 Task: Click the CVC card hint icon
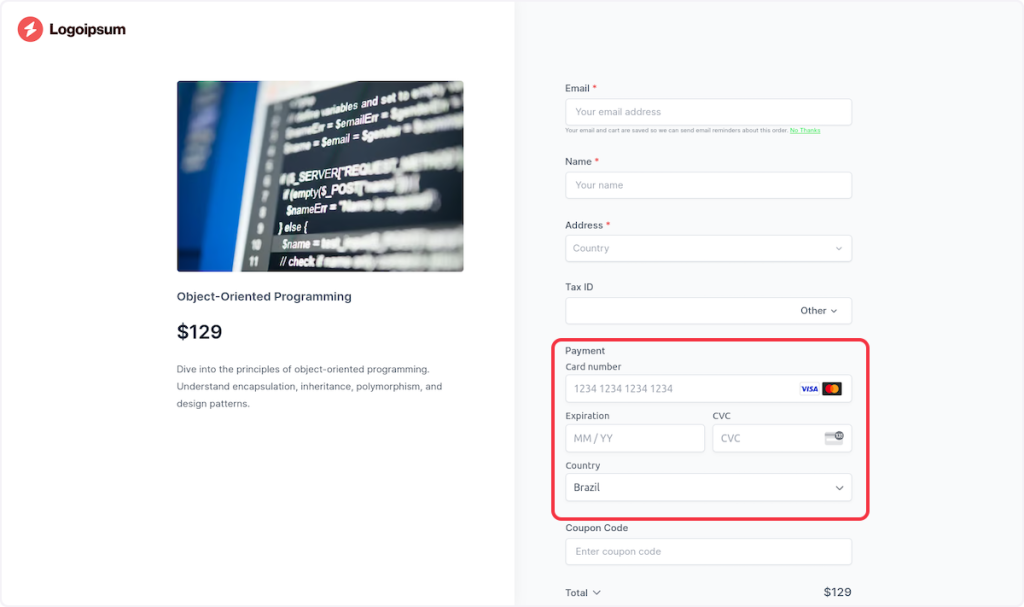pos(834,437)
